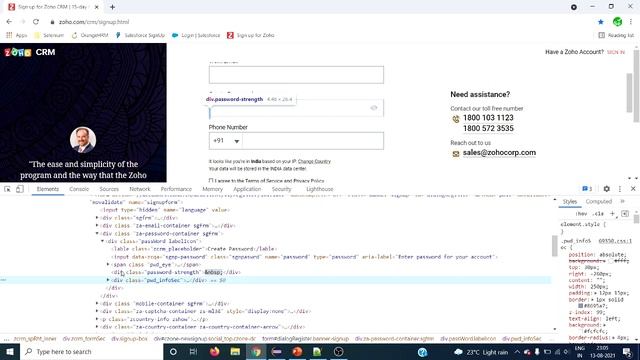Open the green Chrome profile avatar

[x=617, y=22]
